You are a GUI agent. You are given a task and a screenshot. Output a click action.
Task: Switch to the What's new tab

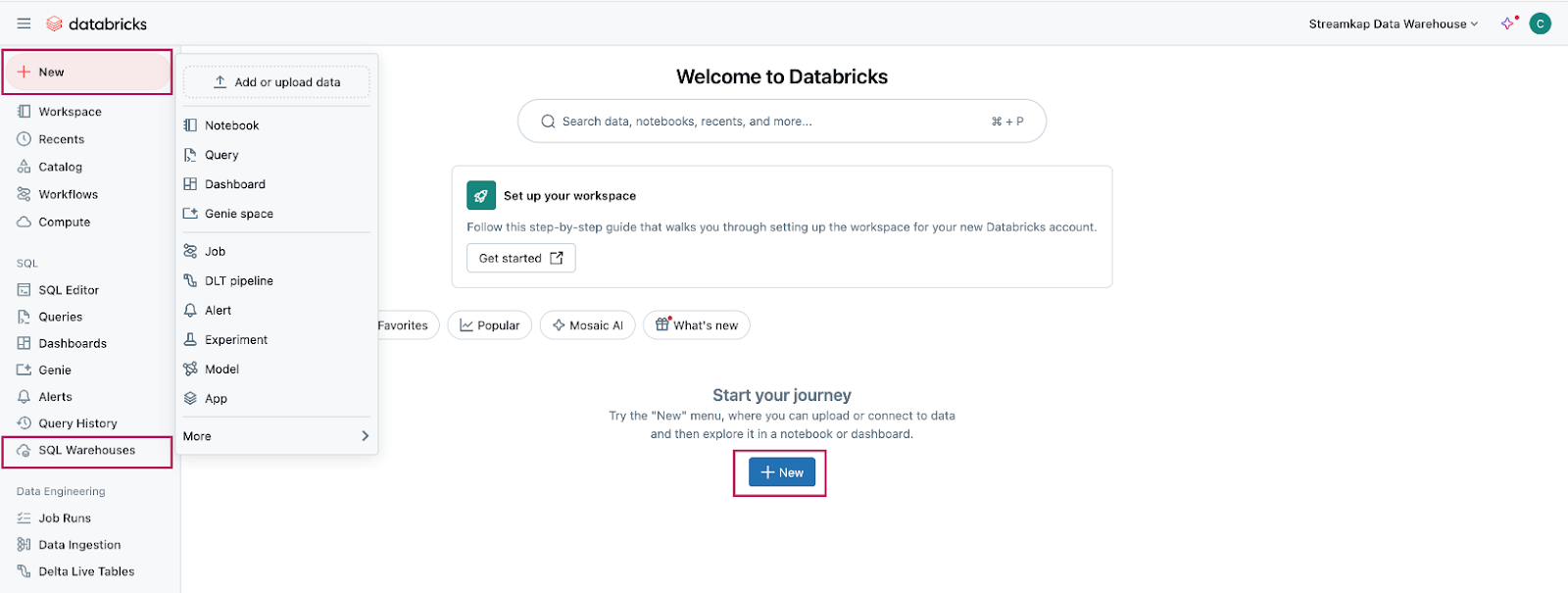point(696,325)
